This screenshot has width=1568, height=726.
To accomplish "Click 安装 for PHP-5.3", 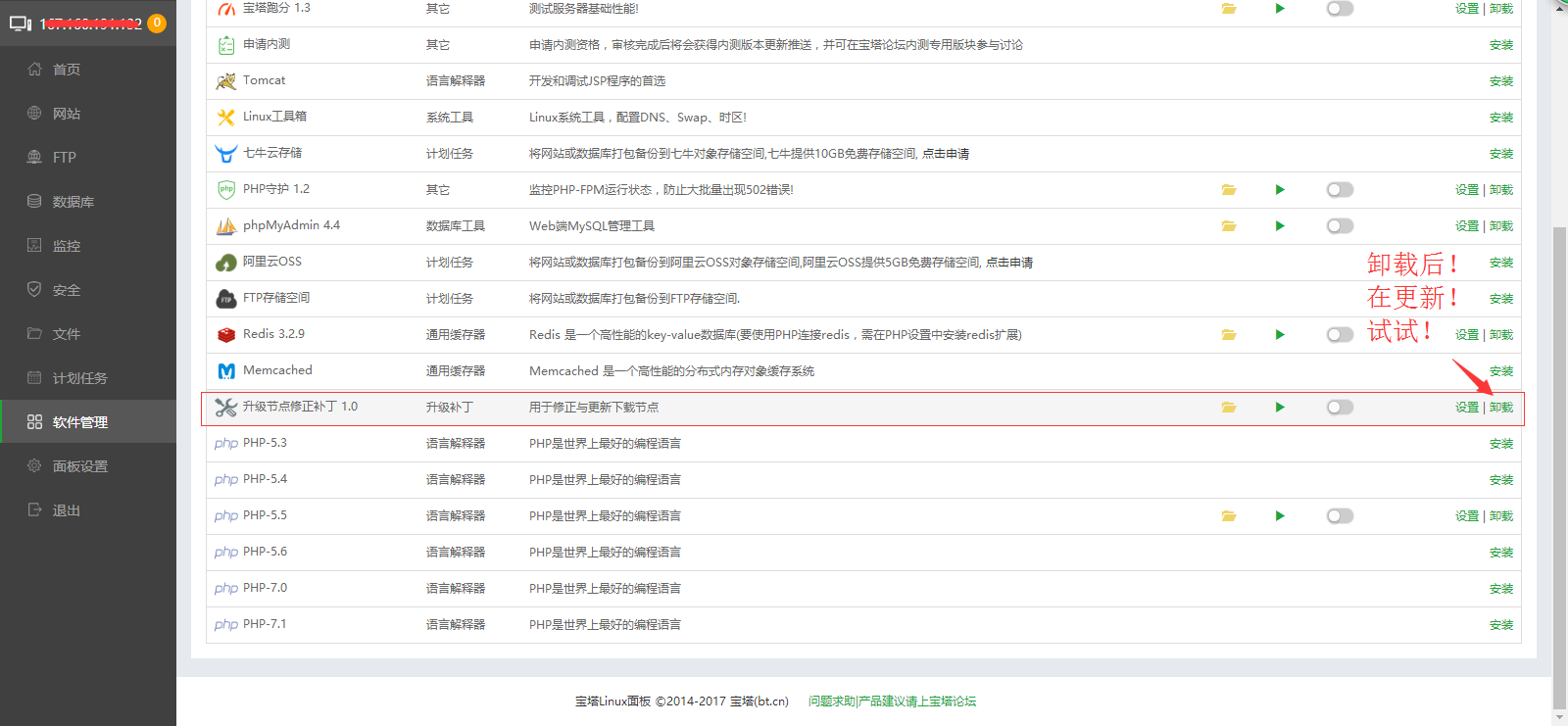I will click(x=1501, y=444).
